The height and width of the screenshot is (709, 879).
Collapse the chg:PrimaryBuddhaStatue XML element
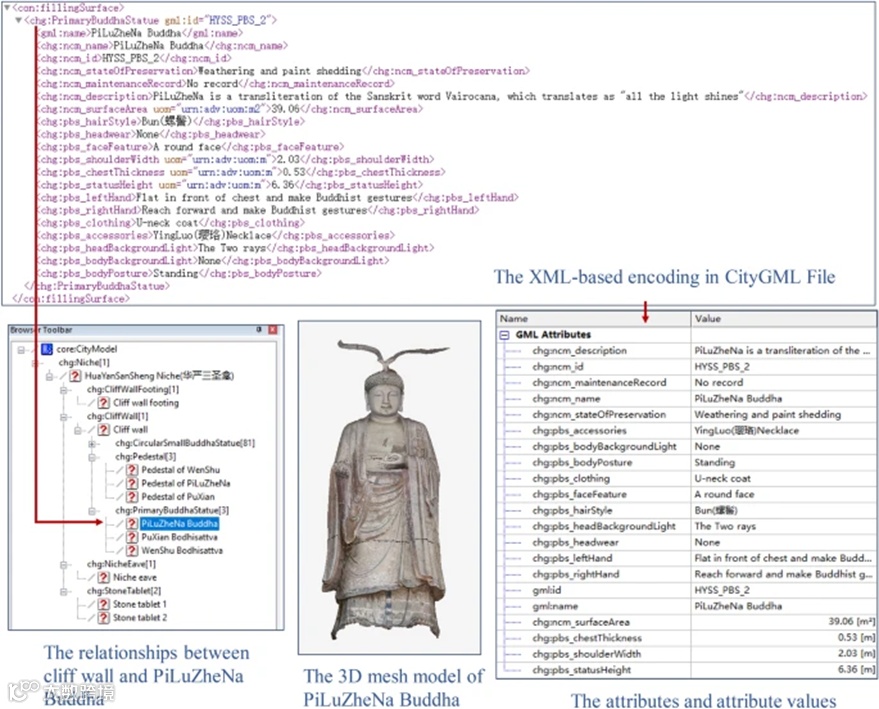18,20
